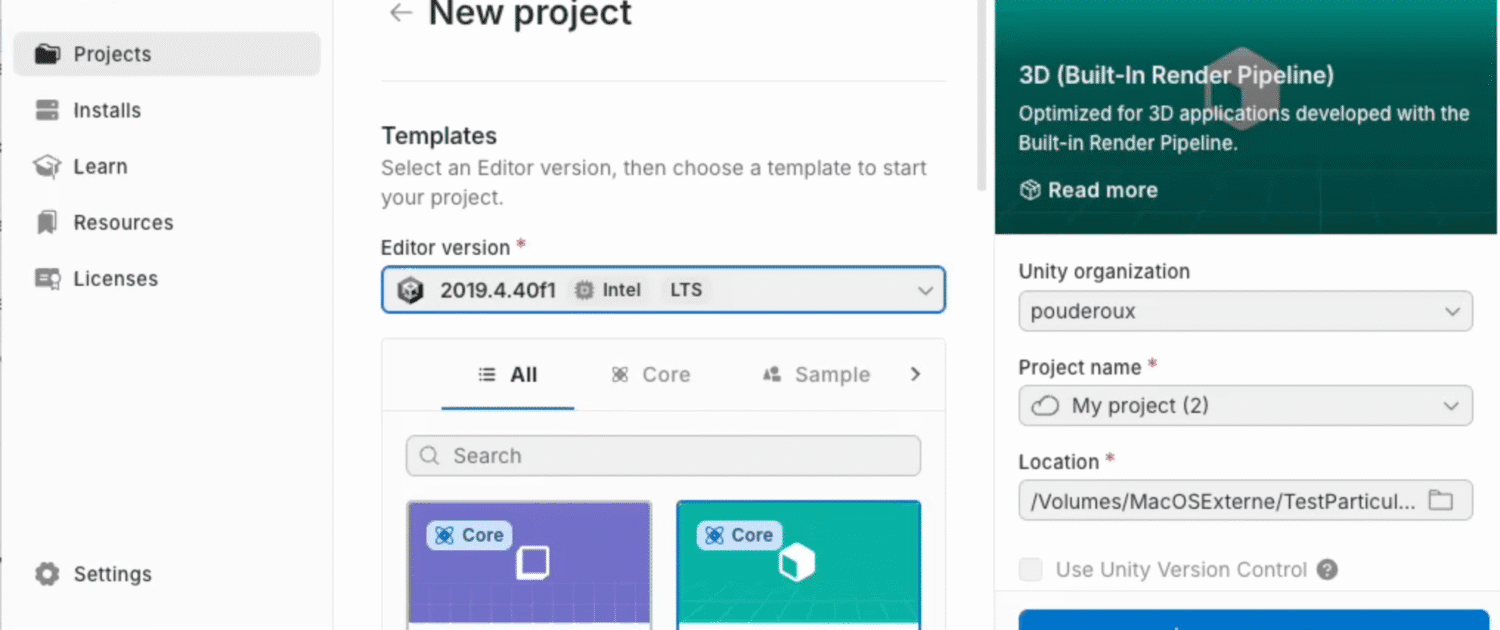This screenshot has width=1500, height=630.
Task: Select the All templates tab
Action: click(508, 374)
